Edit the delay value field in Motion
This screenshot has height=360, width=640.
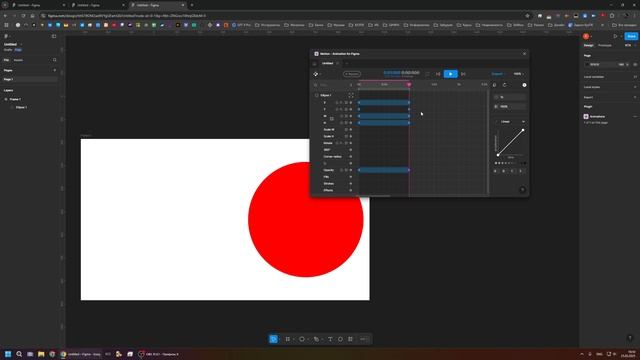[x=510, y=97]
